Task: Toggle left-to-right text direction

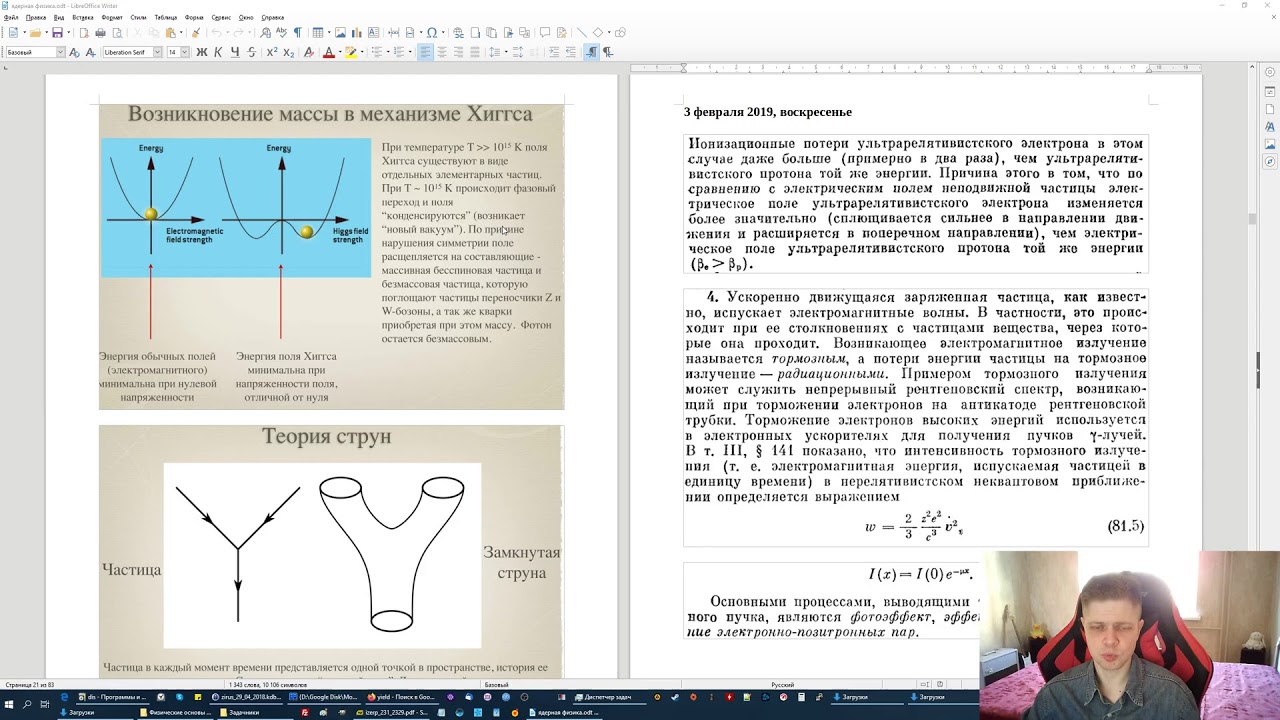Action: click(x=592, y=52)
